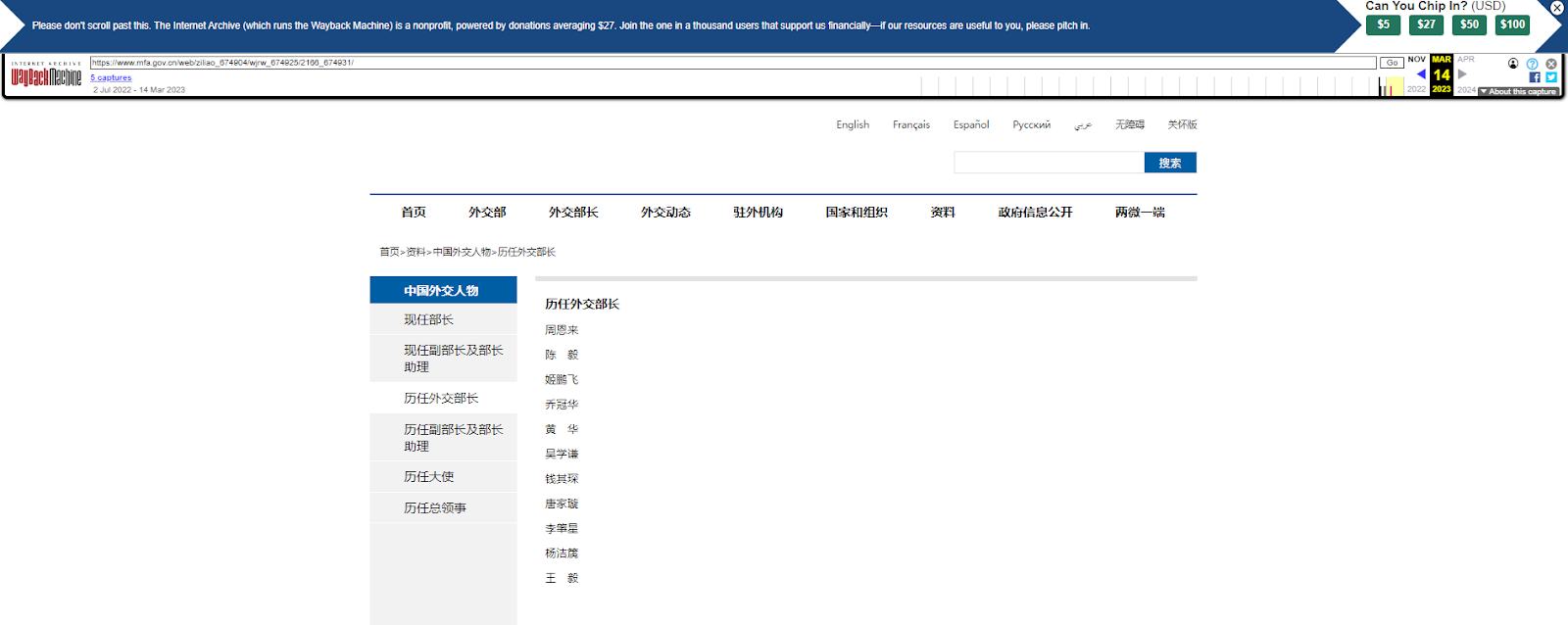Share capture on Facebook
1568x625 pixels.
click(1535, 77)
